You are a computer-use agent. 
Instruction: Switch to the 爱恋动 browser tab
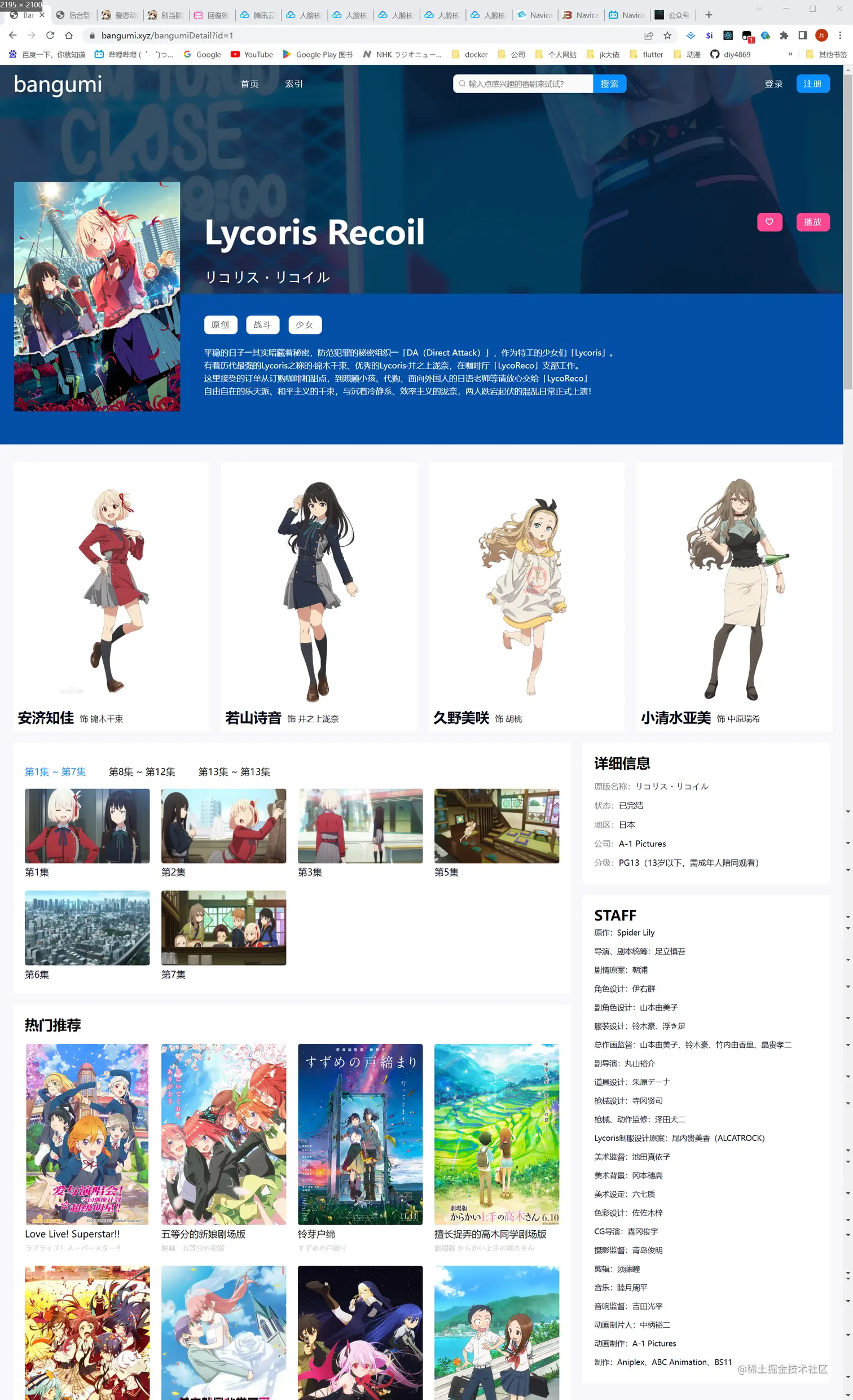pyautogui.click(x=120, y=15)
